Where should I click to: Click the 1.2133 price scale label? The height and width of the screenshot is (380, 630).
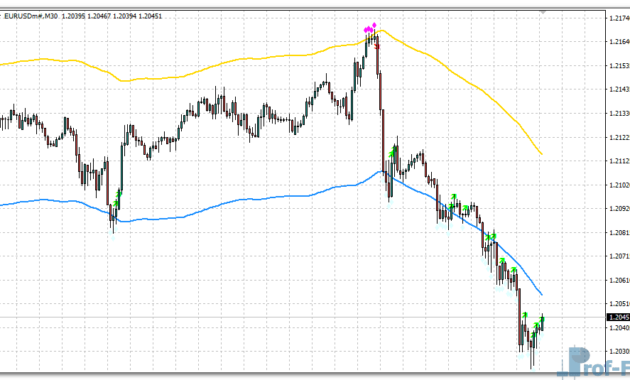coord(619,114)
